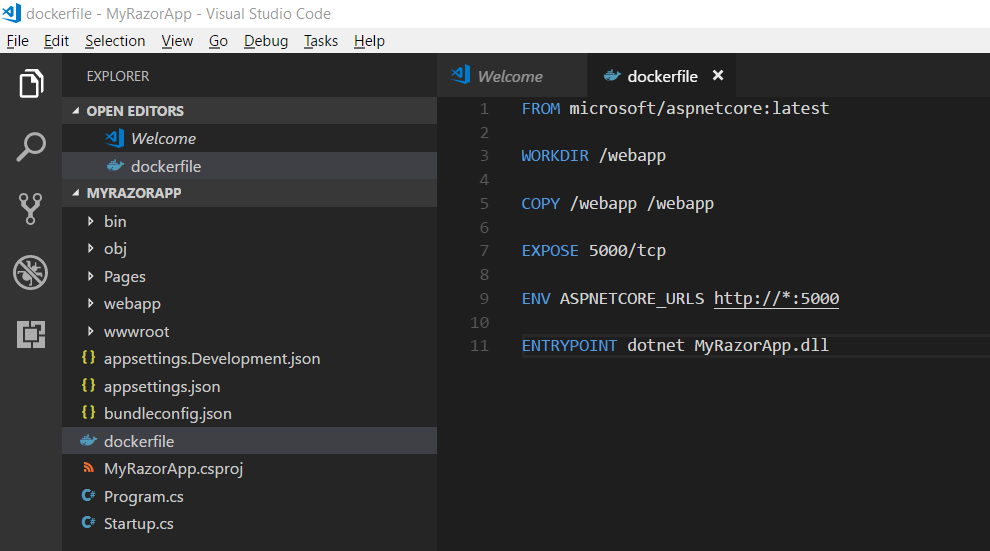Screen dimensions: 990x551
Task: Click the WORKDIR keyword on line 3
Action: (555, 155)
